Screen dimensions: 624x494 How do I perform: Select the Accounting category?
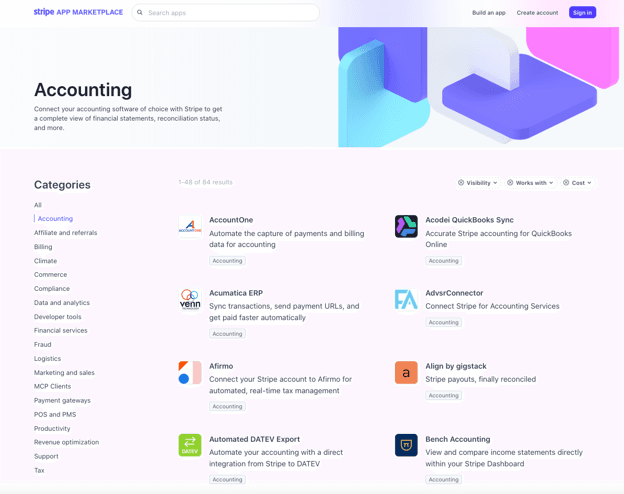55,219
